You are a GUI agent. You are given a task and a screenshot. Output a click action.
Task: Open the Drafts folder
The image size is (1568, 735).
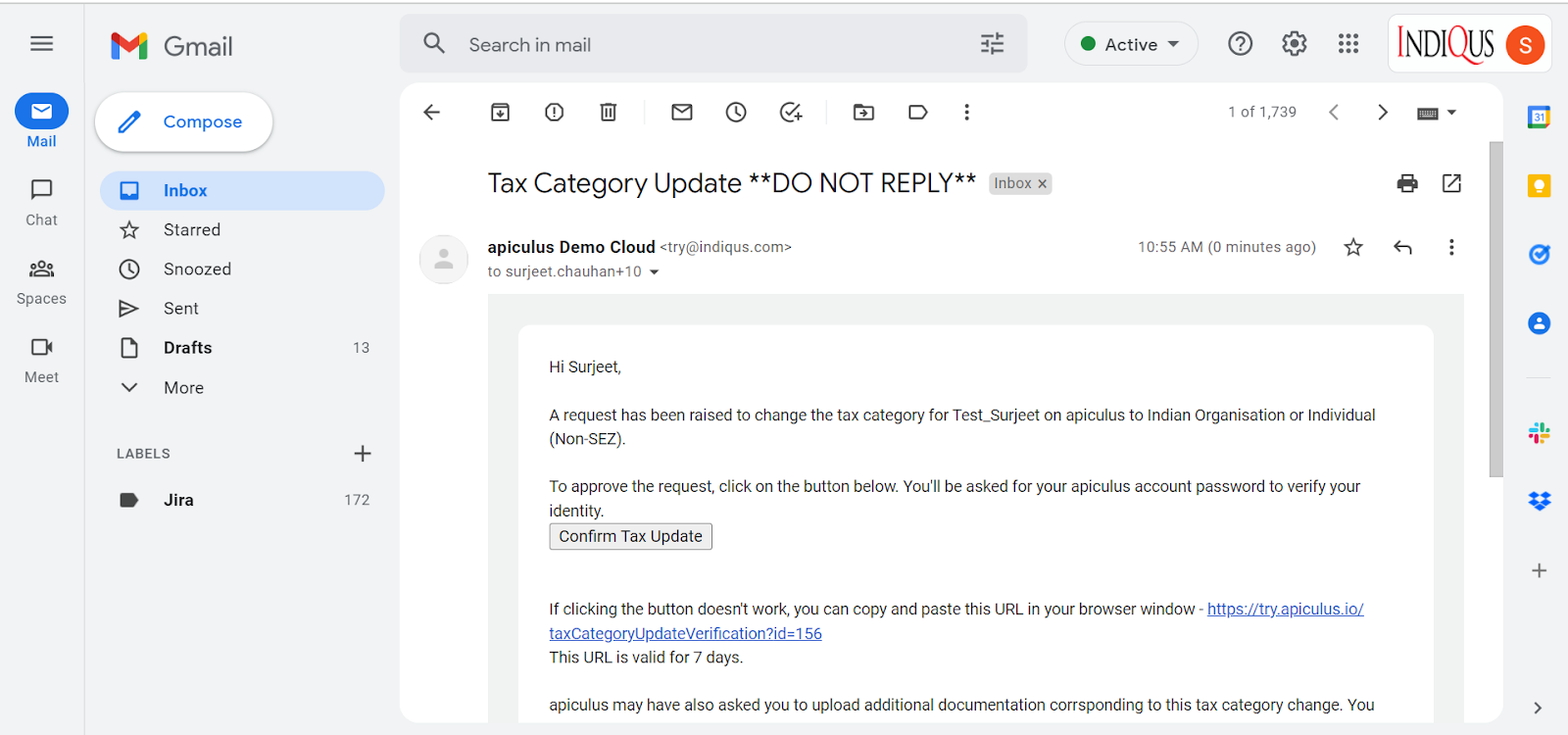(x=242, y=347)
